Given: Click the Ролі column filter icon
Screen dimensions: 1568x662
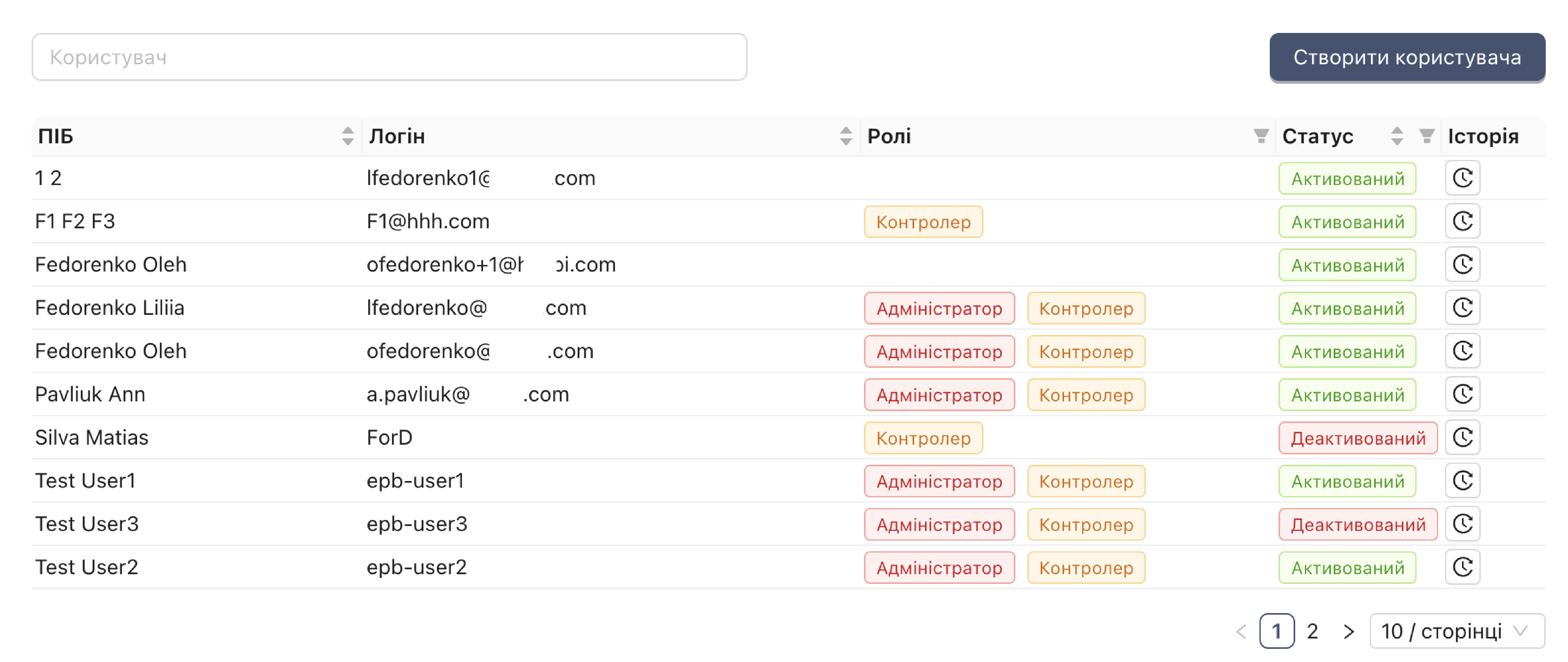Looking at the screenshot, I should (x=1261, y=136).
